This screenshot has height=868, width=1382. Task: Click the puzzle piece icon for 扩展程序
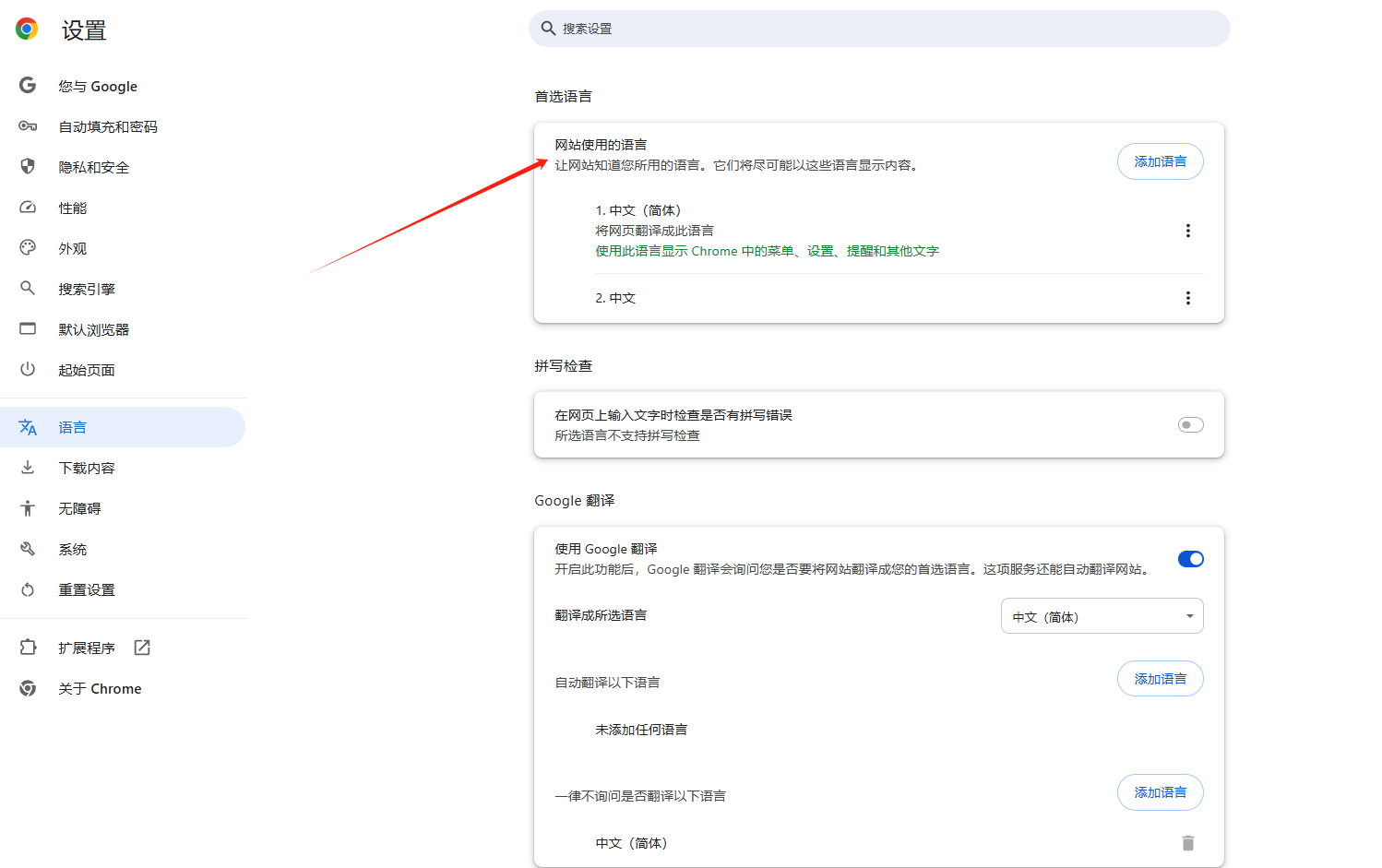[x=28, y=648]
